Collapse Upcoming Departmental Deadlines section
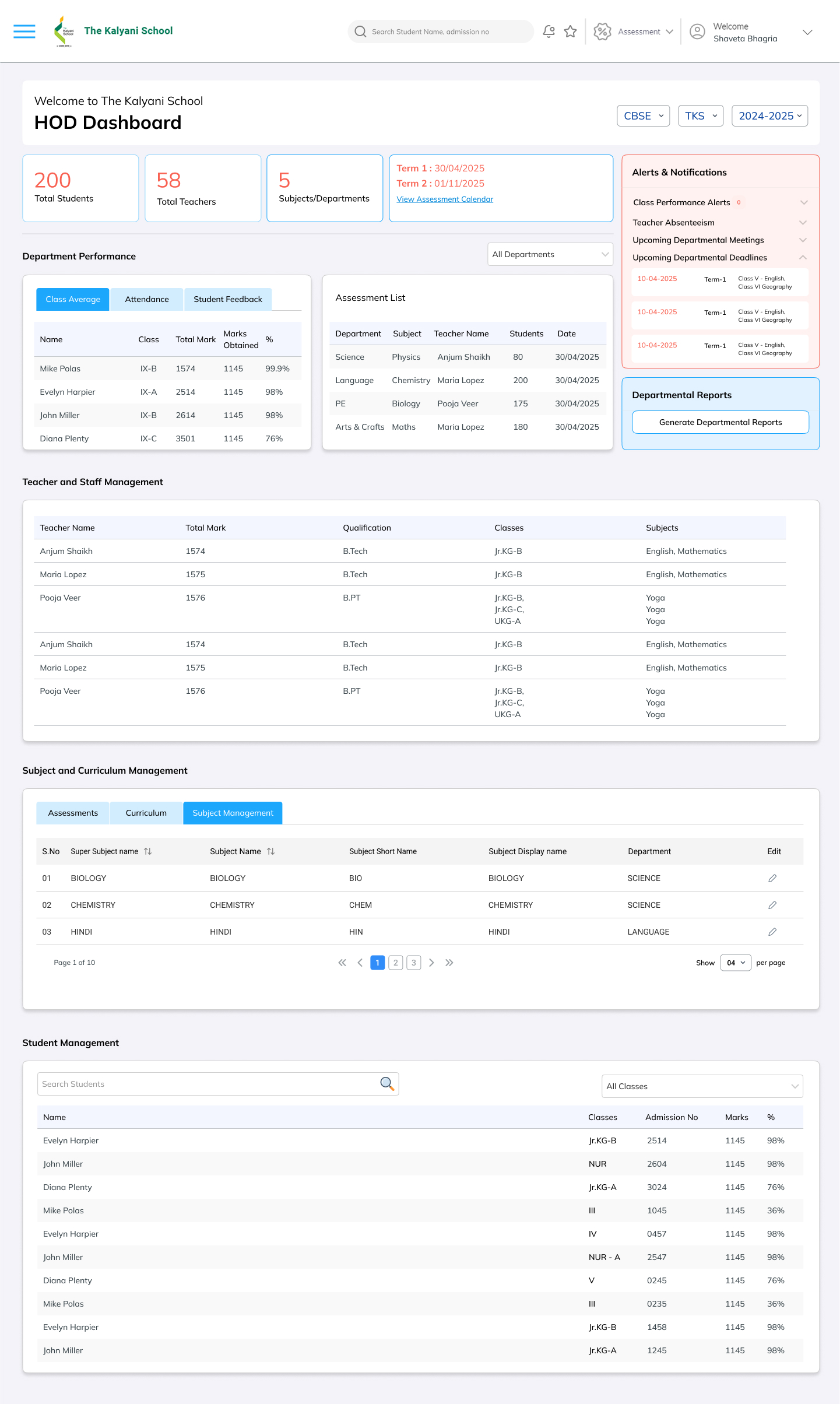Screen dimensions: 840x1404 tap(803, 258)
